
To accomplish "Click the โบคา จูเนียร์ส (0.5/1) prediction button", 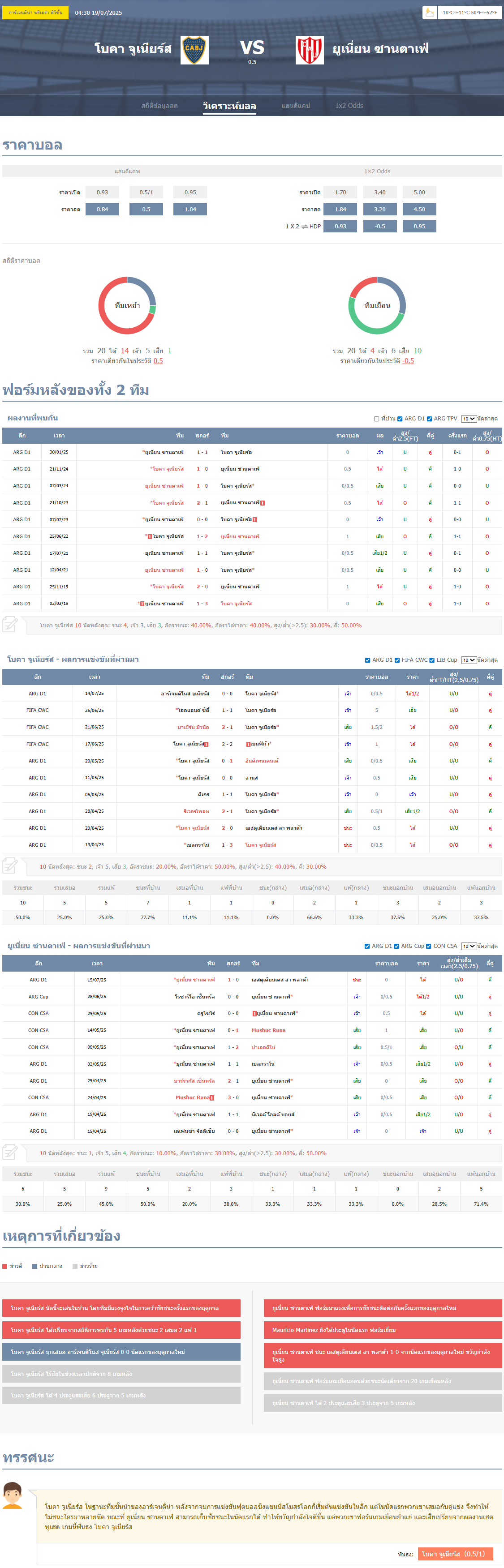I will (x=455, y=1554).
